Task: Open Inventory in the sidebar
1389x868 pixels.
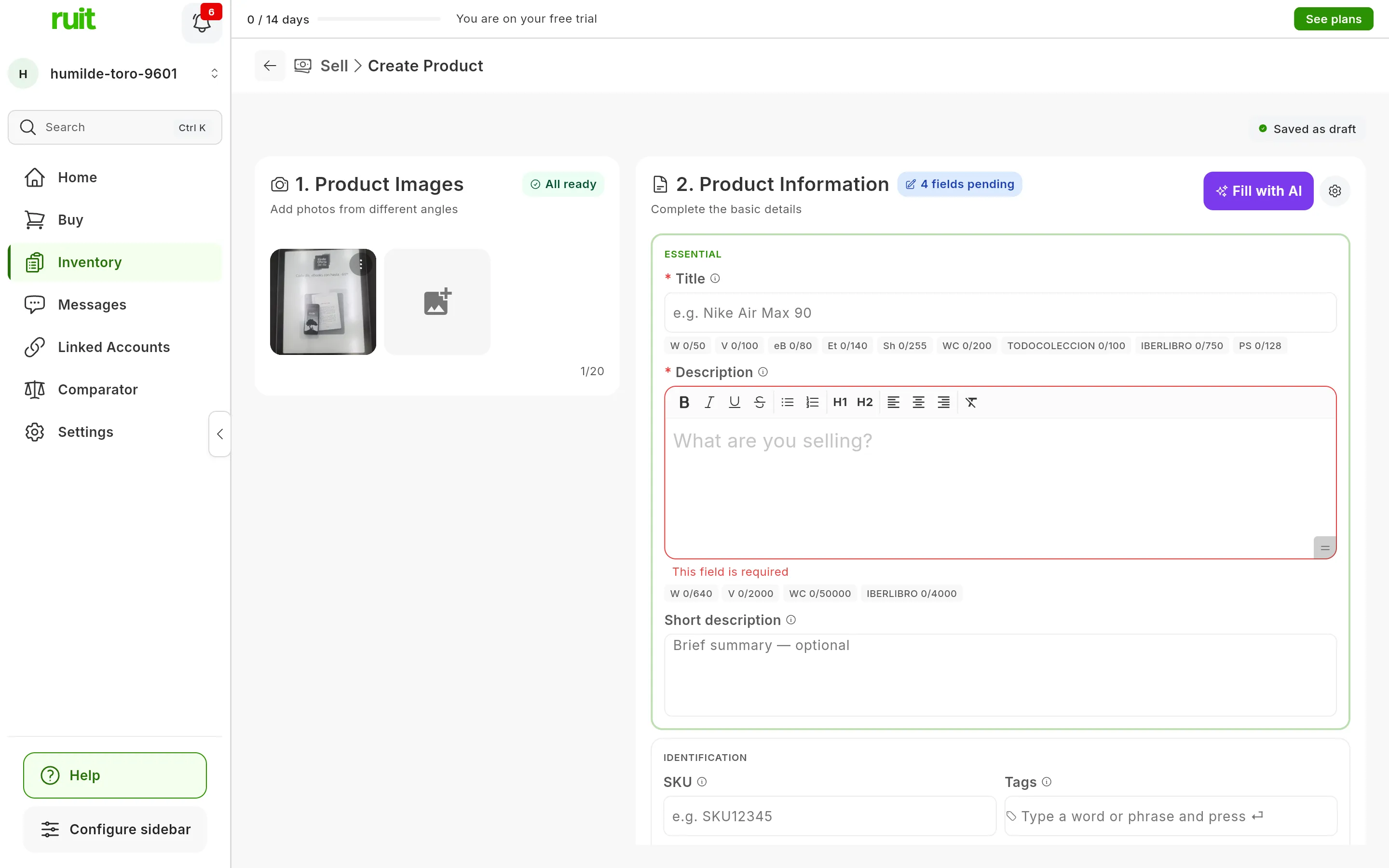Action: 115,262
